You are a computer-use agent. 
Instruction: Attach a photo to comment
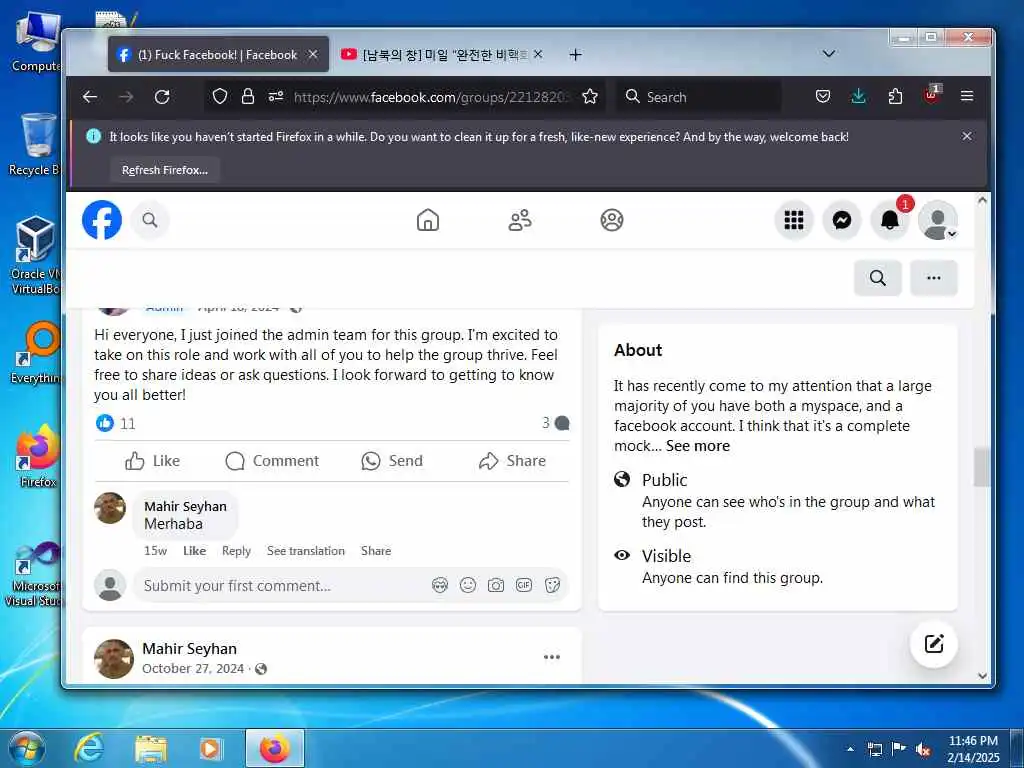(x=496, y=585)
